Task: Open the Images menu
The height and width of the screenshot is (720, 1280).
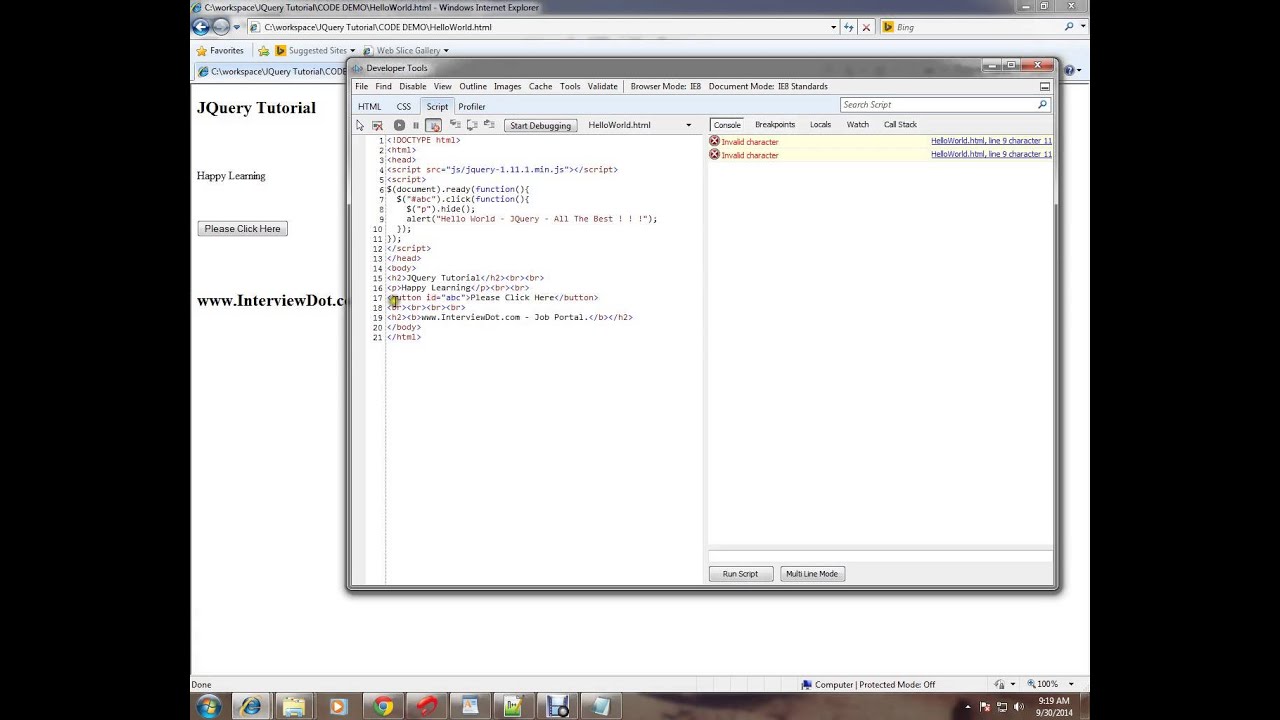Action: click(x=507, y=86)
